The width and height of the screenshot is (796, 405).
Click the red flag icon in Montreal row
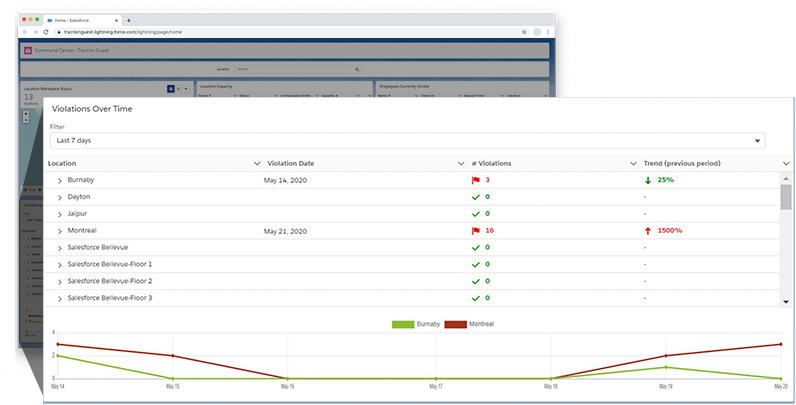click(x=476, y=231)
